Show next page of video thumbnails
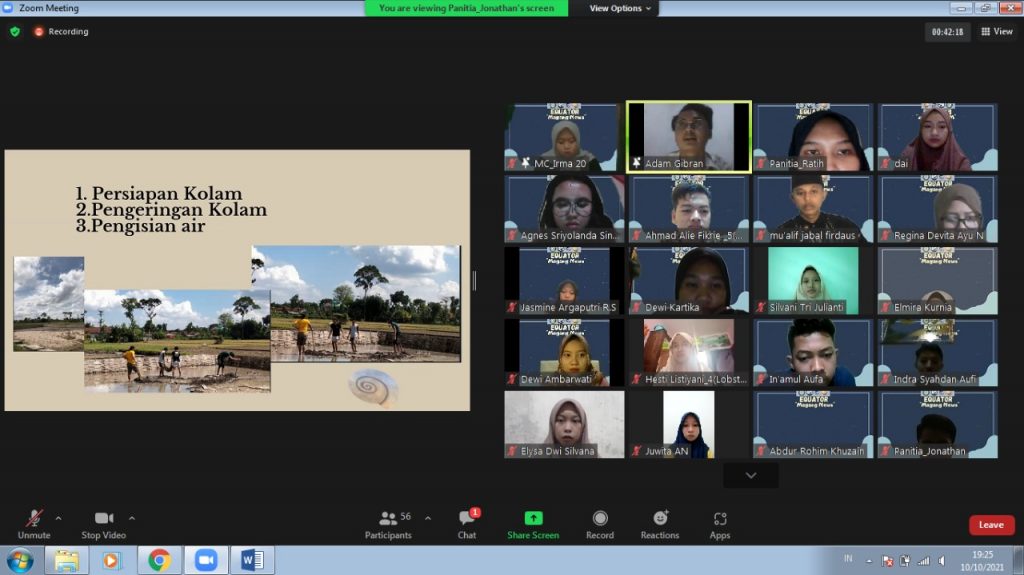Screen dimensions: 1024x575 coord(751,475)
